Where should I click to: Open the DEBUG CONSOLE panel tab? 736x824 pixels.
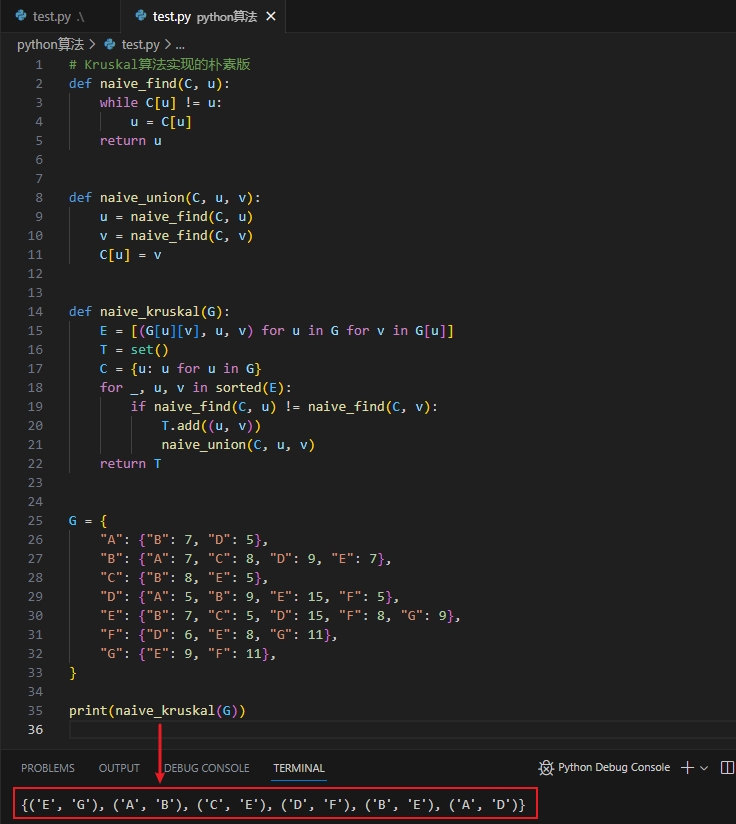[206, 768]
